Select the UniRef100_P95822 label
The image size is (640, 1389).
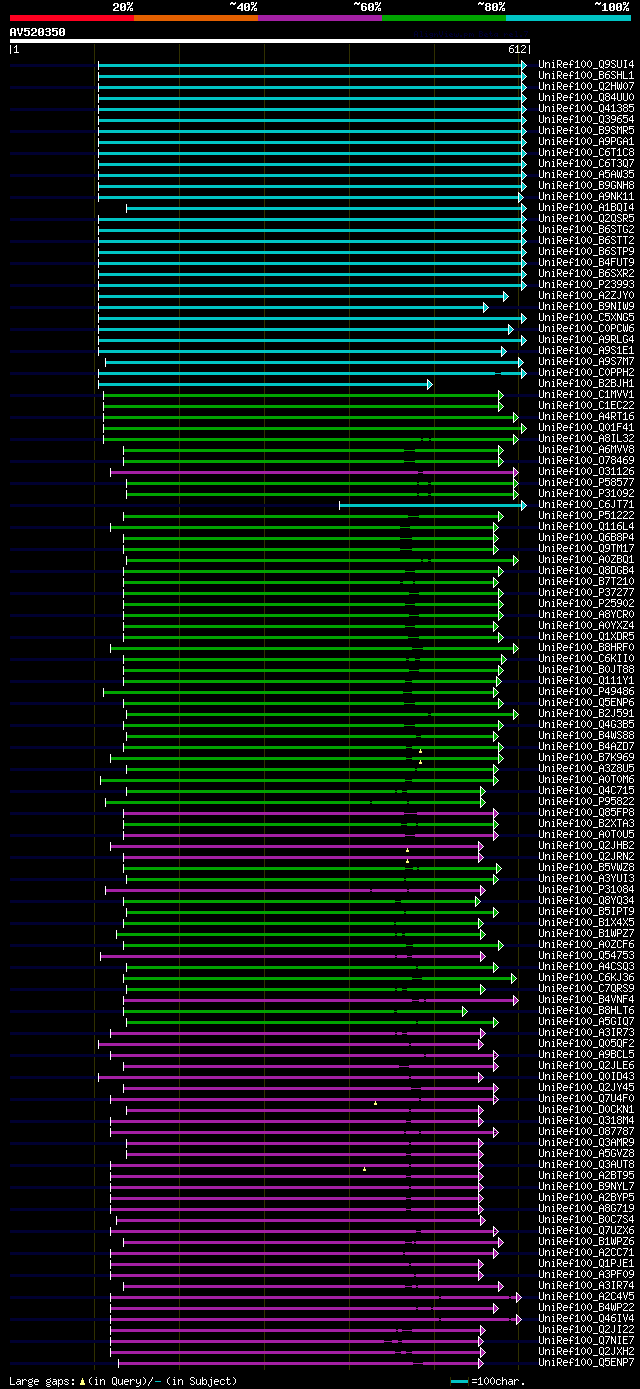[x=586, y=801]
